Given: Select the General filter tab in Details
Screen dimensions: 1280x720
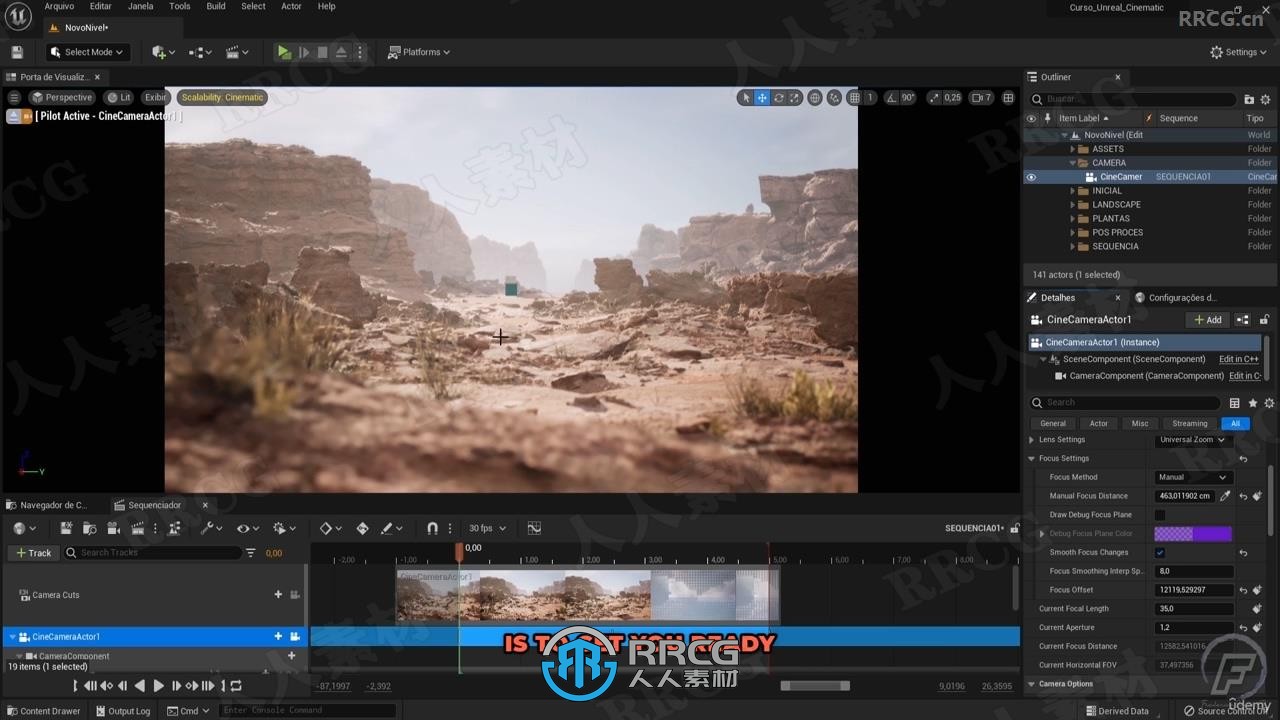Looking at the screenshot, I should tap(1053, 423).
